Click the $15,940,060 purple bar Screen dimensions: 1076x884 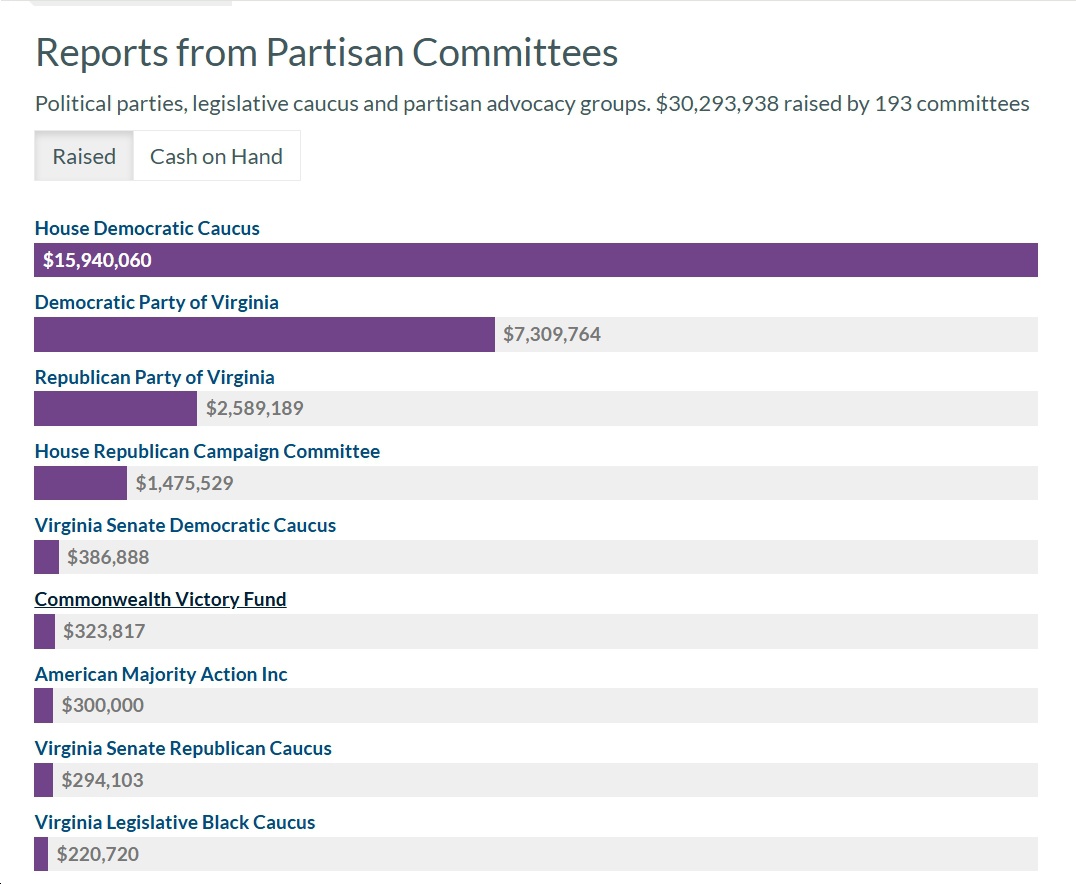[536, 260]
